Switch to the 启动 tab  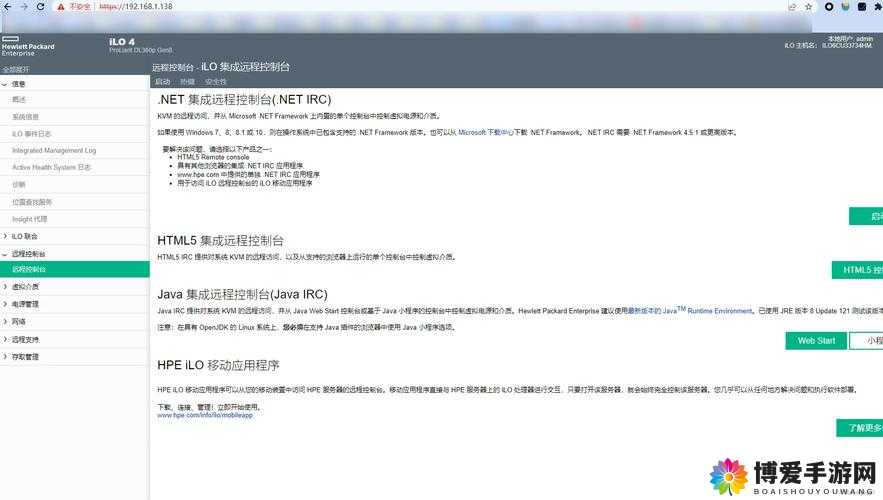point(163,82)
